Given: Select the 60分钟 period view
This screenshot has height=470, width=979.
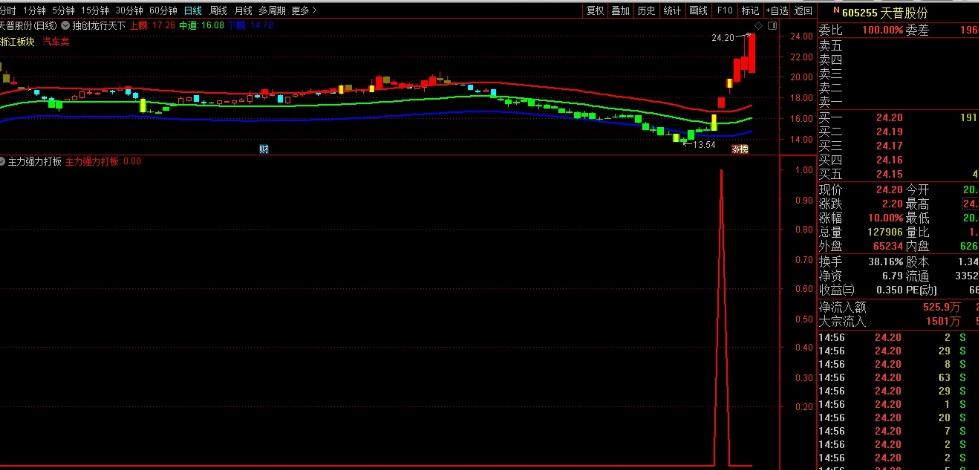Looking at the screenshot, I should tap(163, 10).
